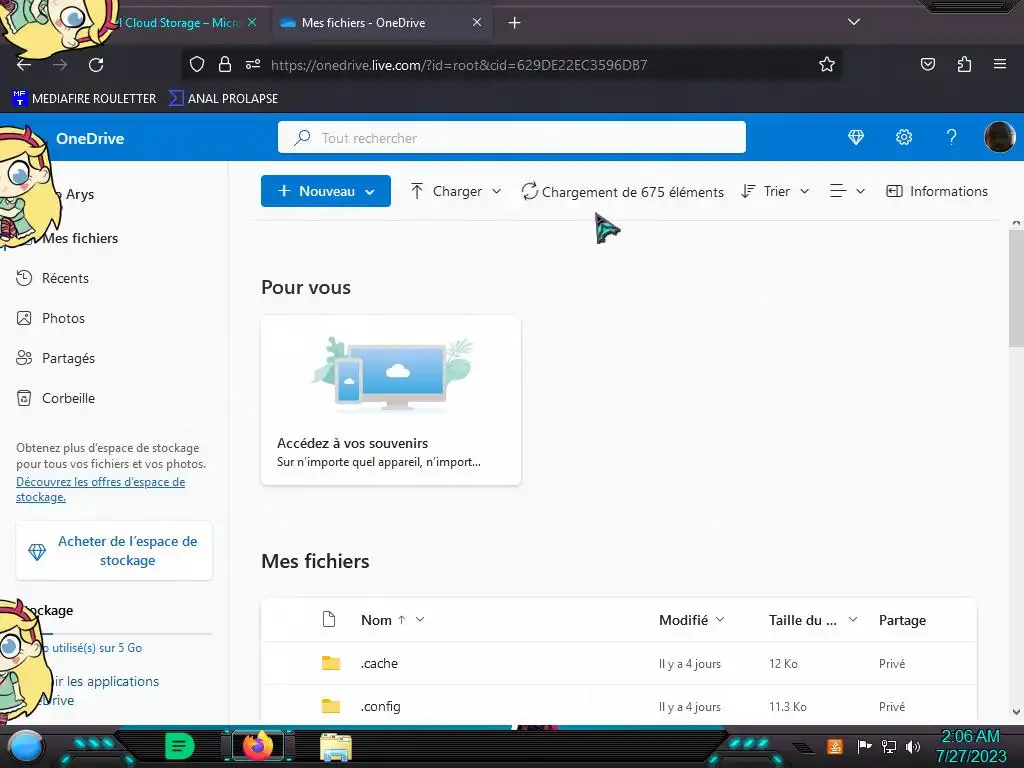
Task: Open a new browser tab
Action: coord(515,23)
